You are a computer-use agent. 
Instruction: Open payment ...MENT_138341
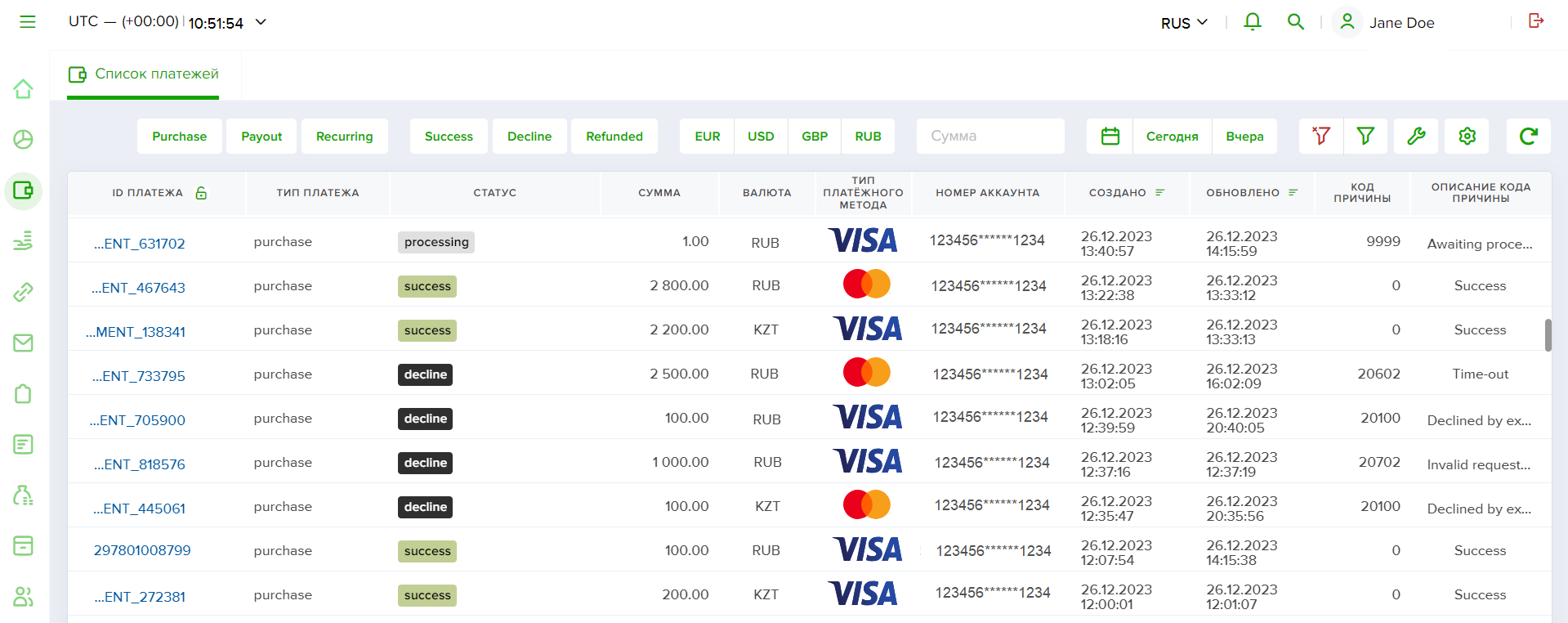click(x=136, y=332)
